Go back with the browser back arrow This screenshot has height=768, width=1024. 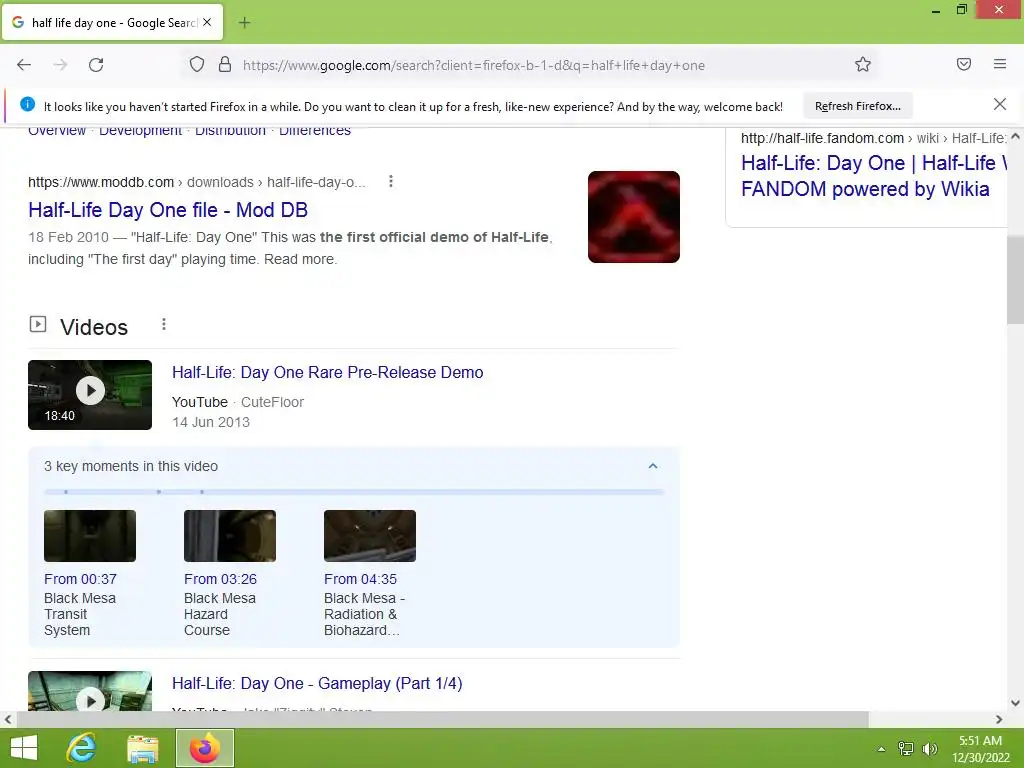[x=24, y=65]
